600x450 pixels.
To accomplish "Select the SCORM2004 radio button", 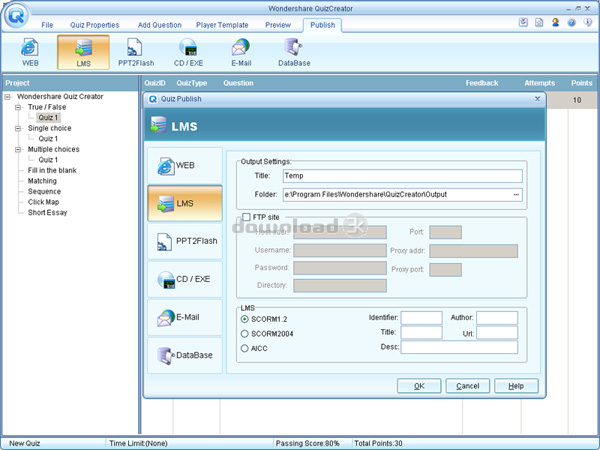I will click(245, 334).
